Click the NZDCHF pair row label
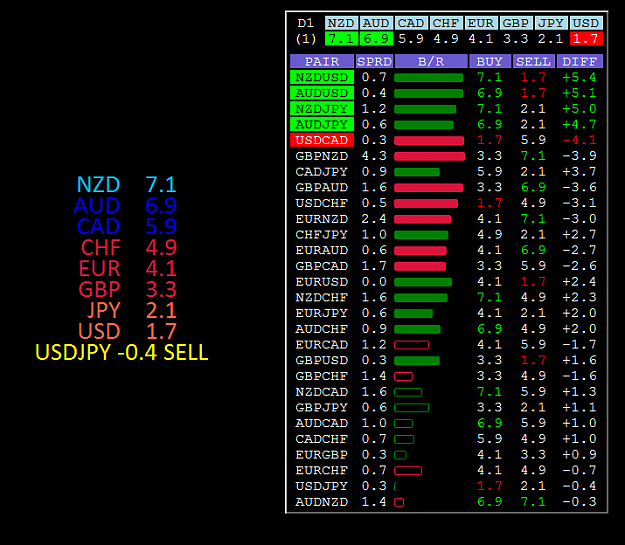The width and height of the screenshot is (625, 545). pos(322,297)
